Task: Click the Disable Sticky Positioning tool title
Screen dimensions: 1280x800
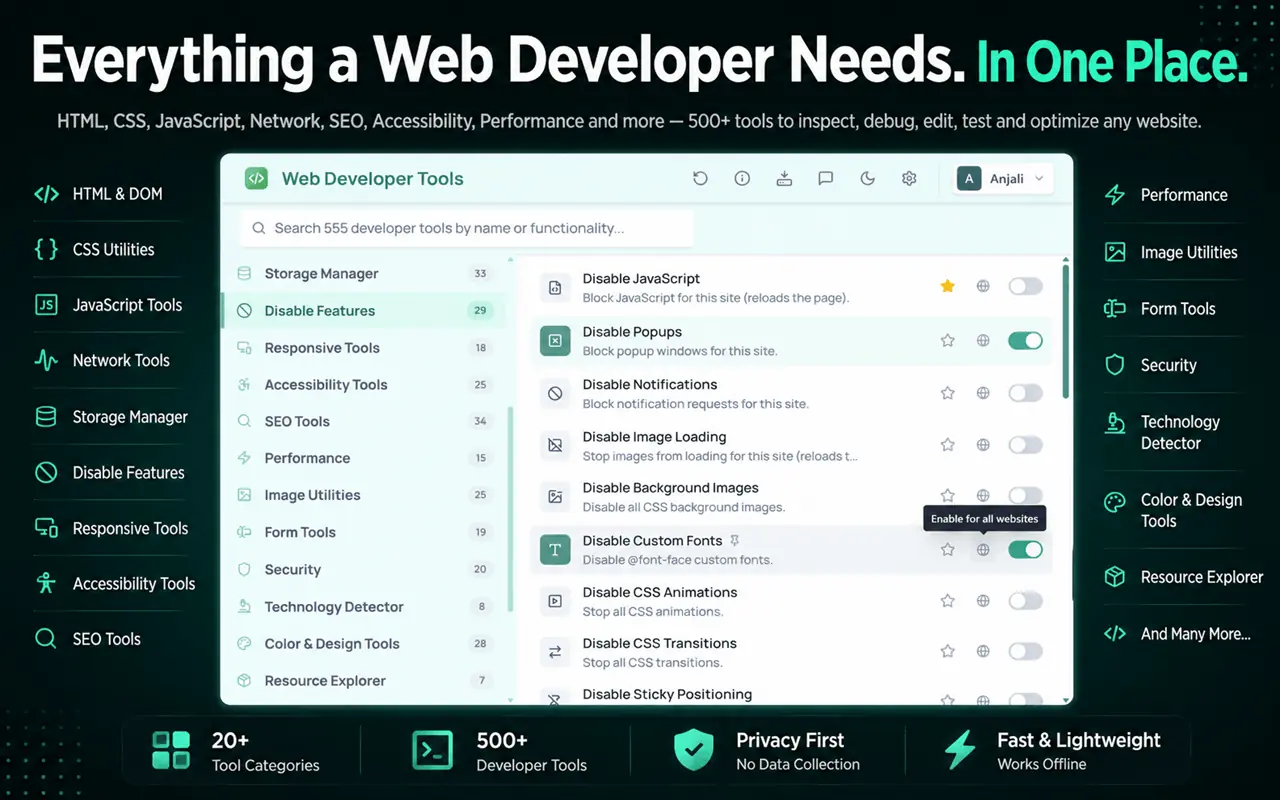Action: coord(667,694)
